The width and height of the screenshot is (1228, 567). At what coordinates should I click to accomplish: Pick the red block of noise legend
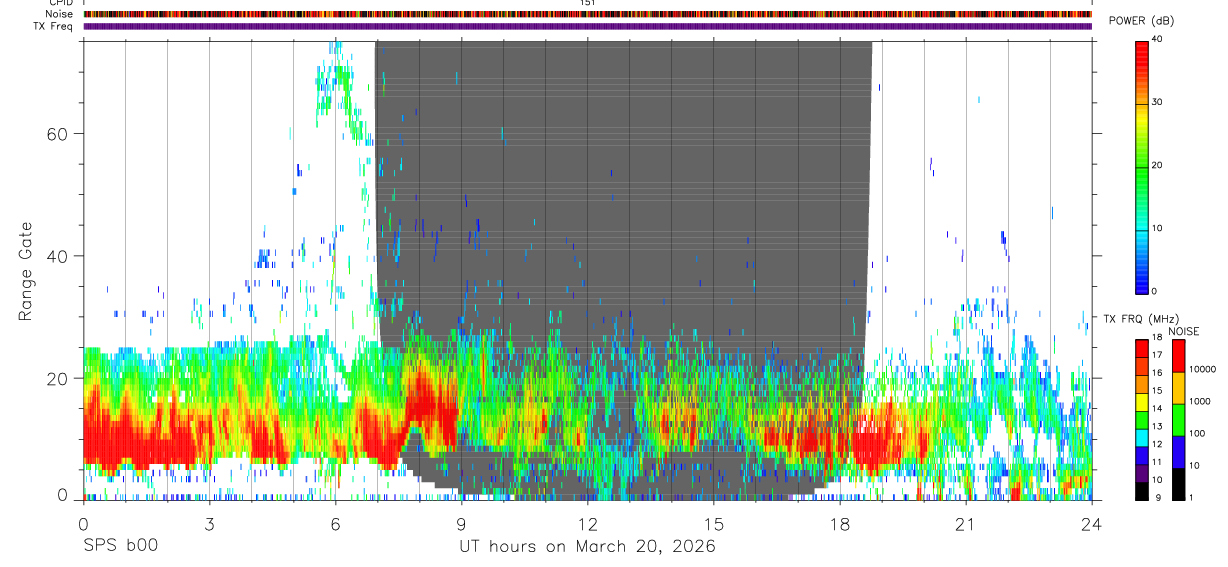point(1179,355)
